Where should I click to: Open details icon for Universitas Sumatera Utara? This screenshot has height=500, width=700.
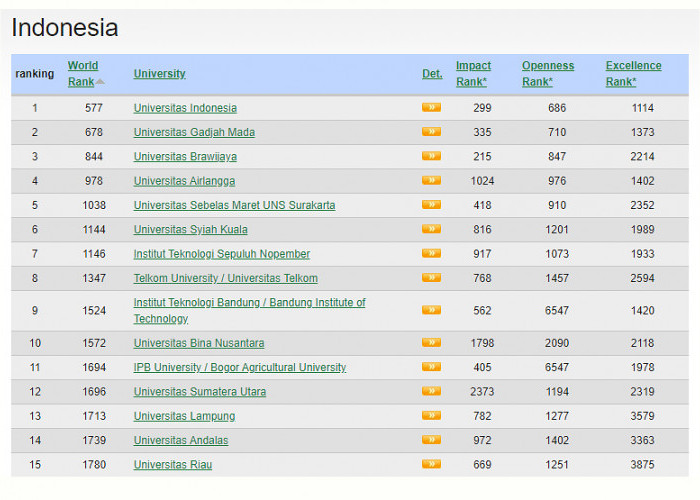coord(431,391)
